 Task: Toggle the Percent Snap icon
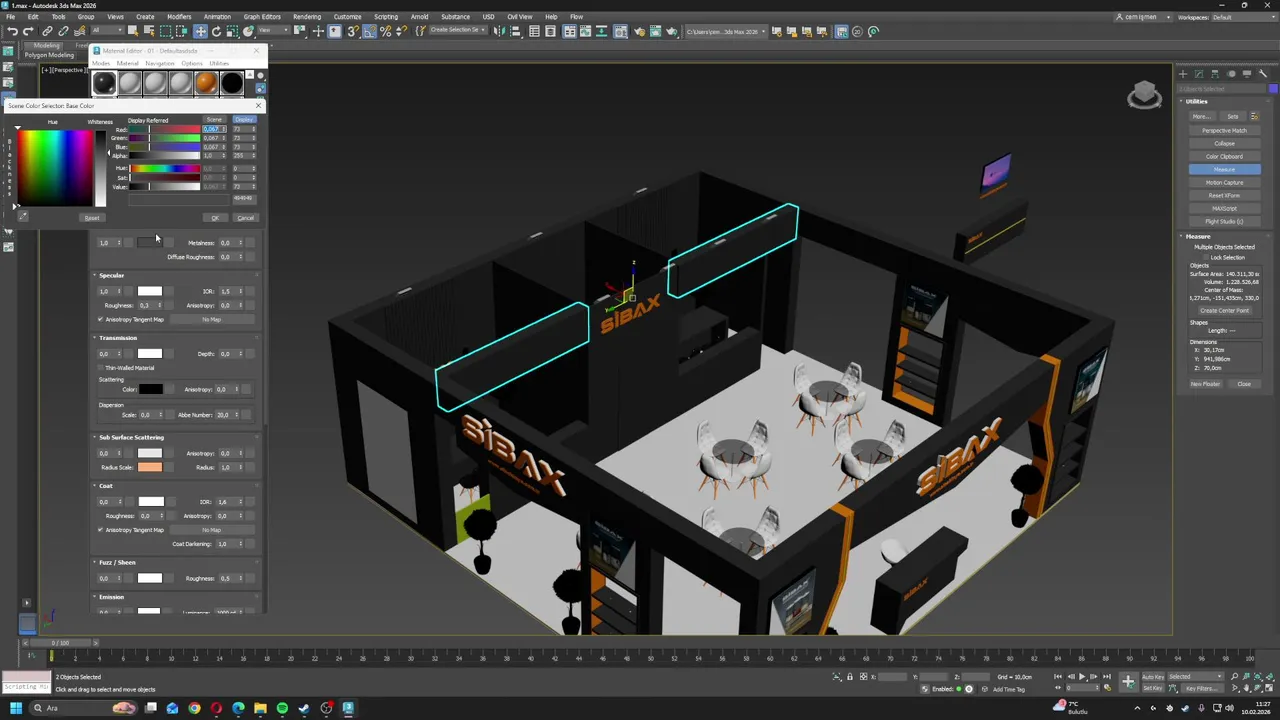(385, 31)
